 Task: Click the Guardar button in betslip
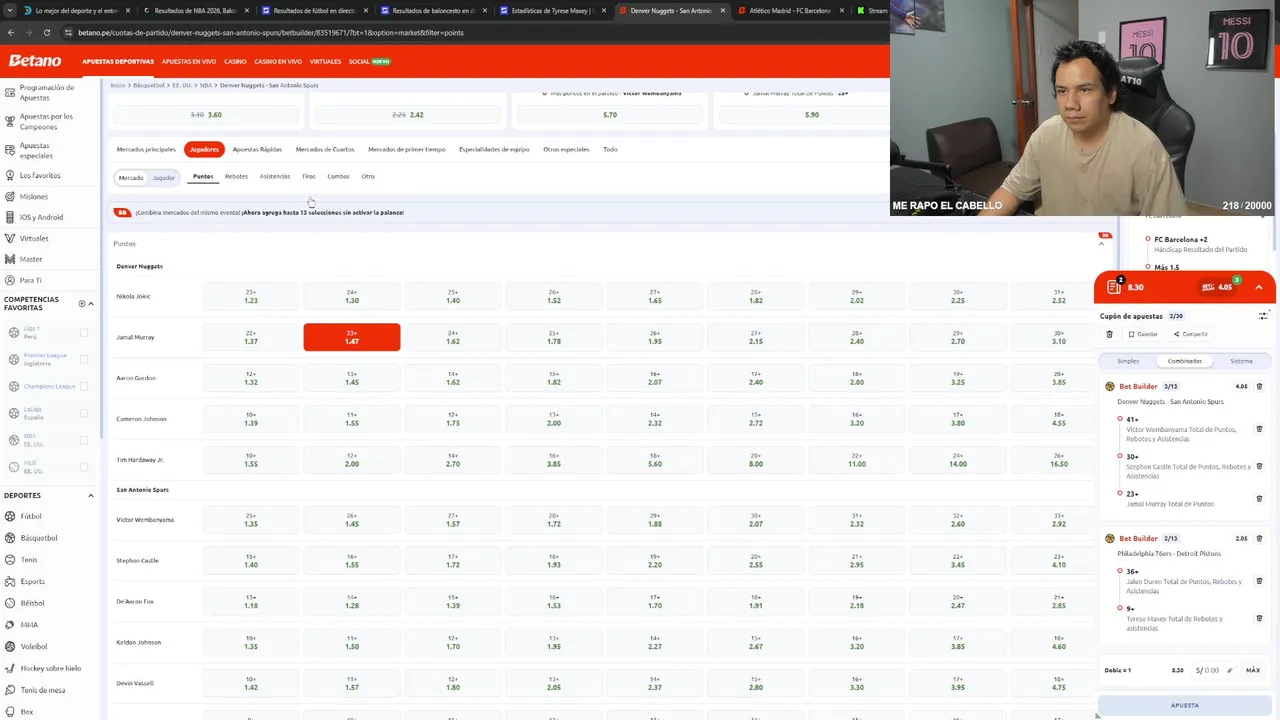click(x=1143, y=334)
